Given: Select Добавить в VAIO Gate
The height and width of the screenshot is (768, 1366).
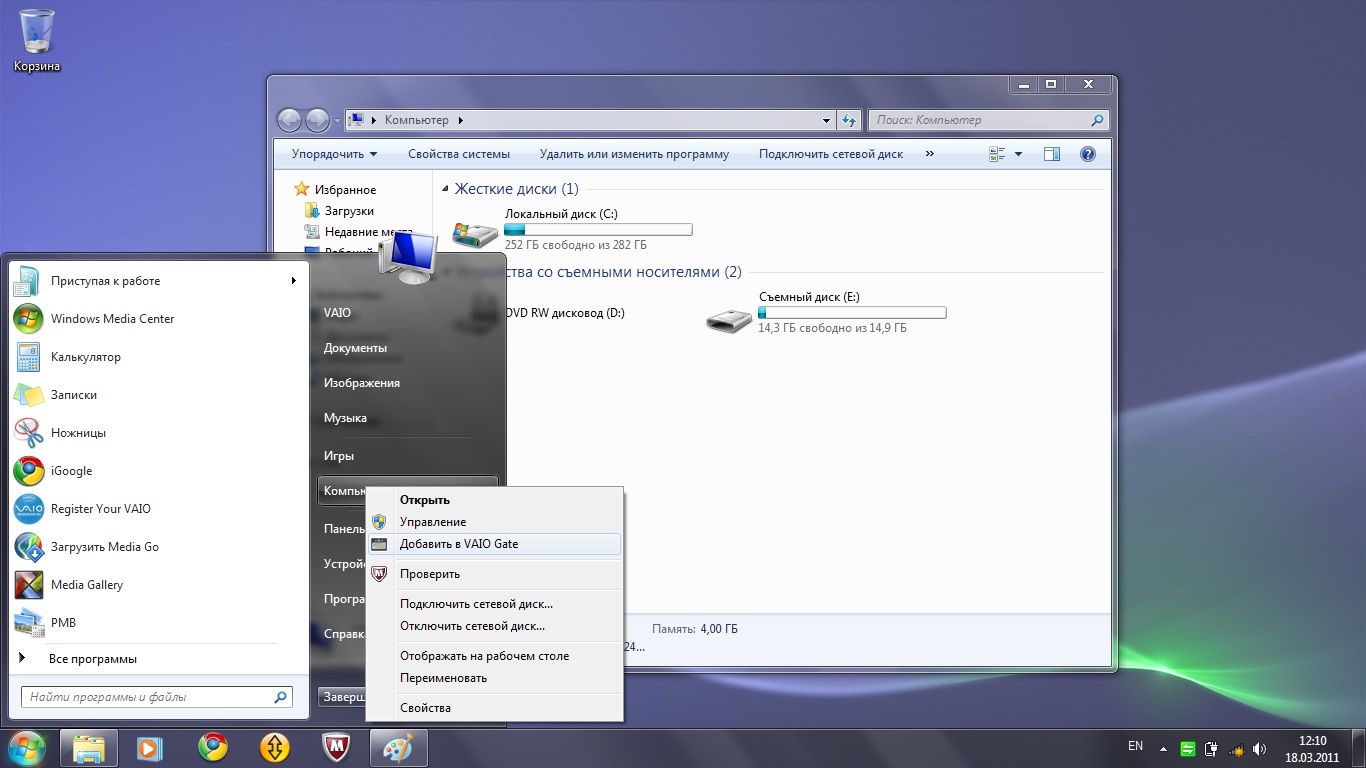Looking at the screenshot, I should pyautogui.click(x=494, y=544).
